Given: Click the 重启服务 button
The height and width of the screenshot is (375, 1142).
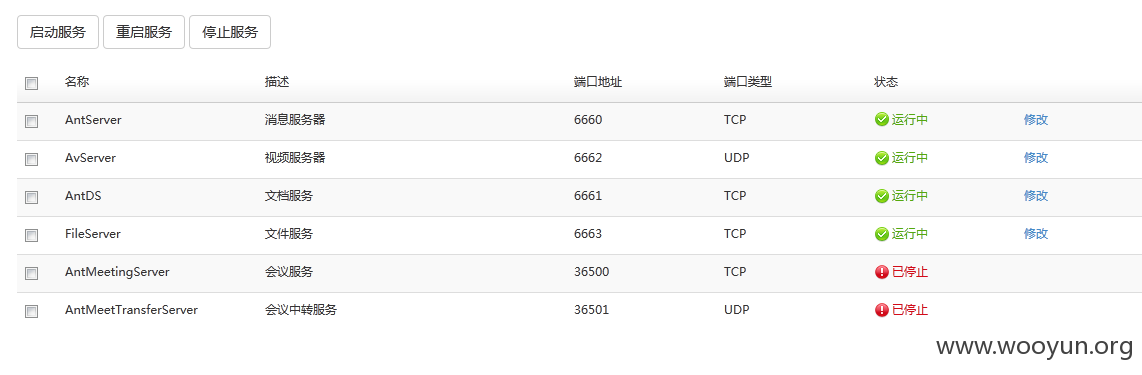Looking at the screenshot, I should tap(144, 32).
